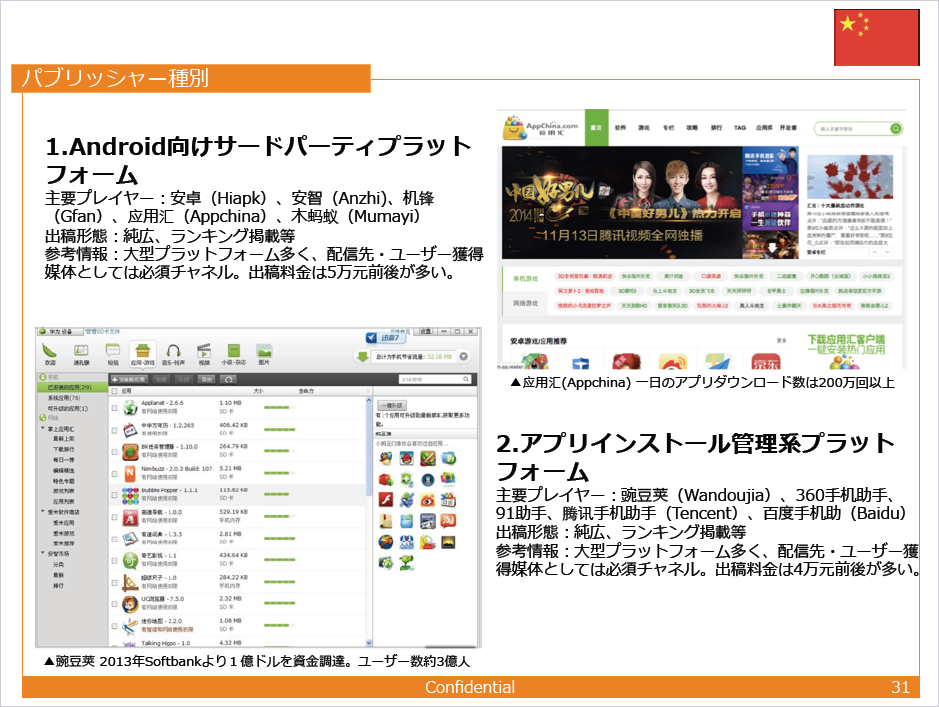Image resolution: width=939 pixels, height=707 pixels.
Task: Click the refresh icon in the dark toolbar
Action: [229, 379]
